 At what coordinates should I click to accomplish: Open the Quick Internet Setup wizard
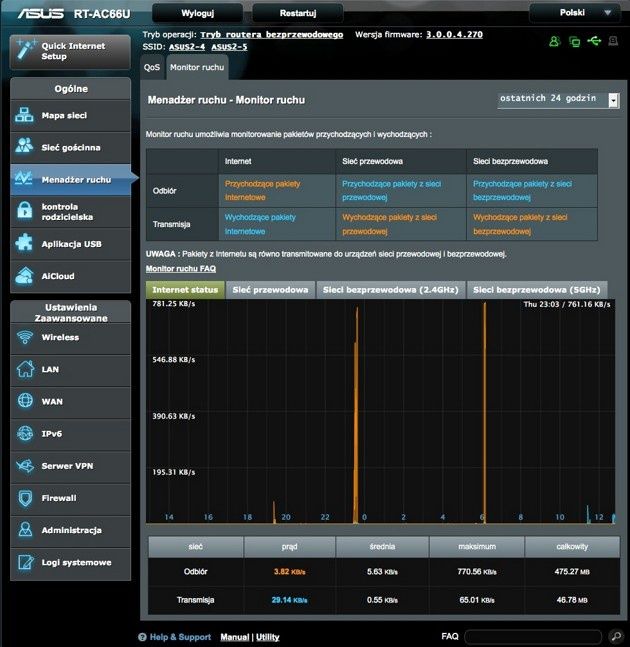71,52
